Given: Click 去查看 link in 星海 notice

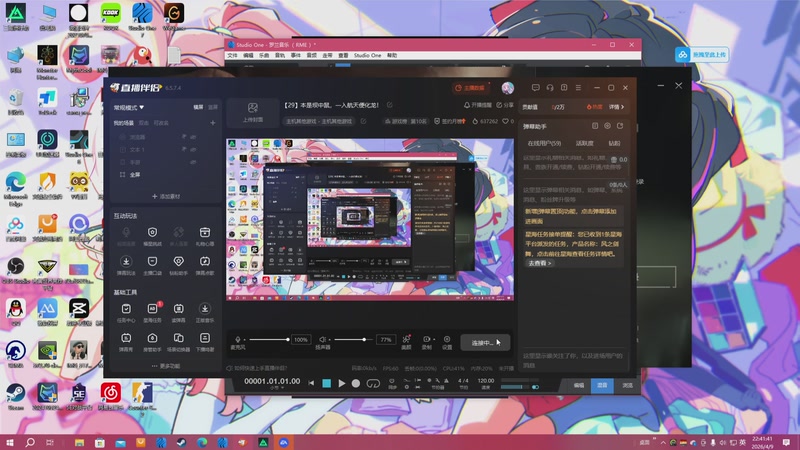Looking at the screenshot, I should [x=539, y=263].
